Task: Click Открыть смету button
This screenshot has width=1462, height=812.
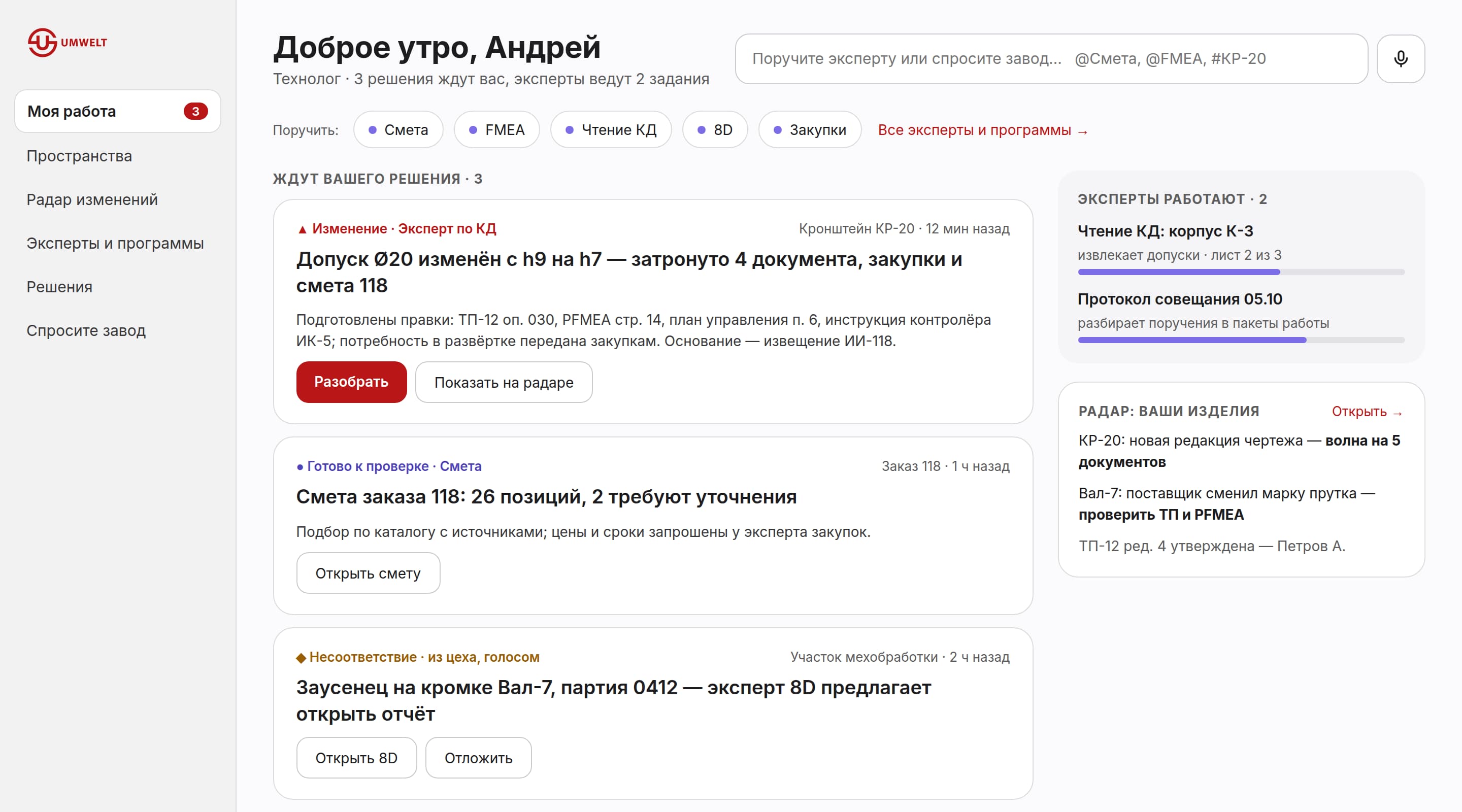Action: click(368, 573)
